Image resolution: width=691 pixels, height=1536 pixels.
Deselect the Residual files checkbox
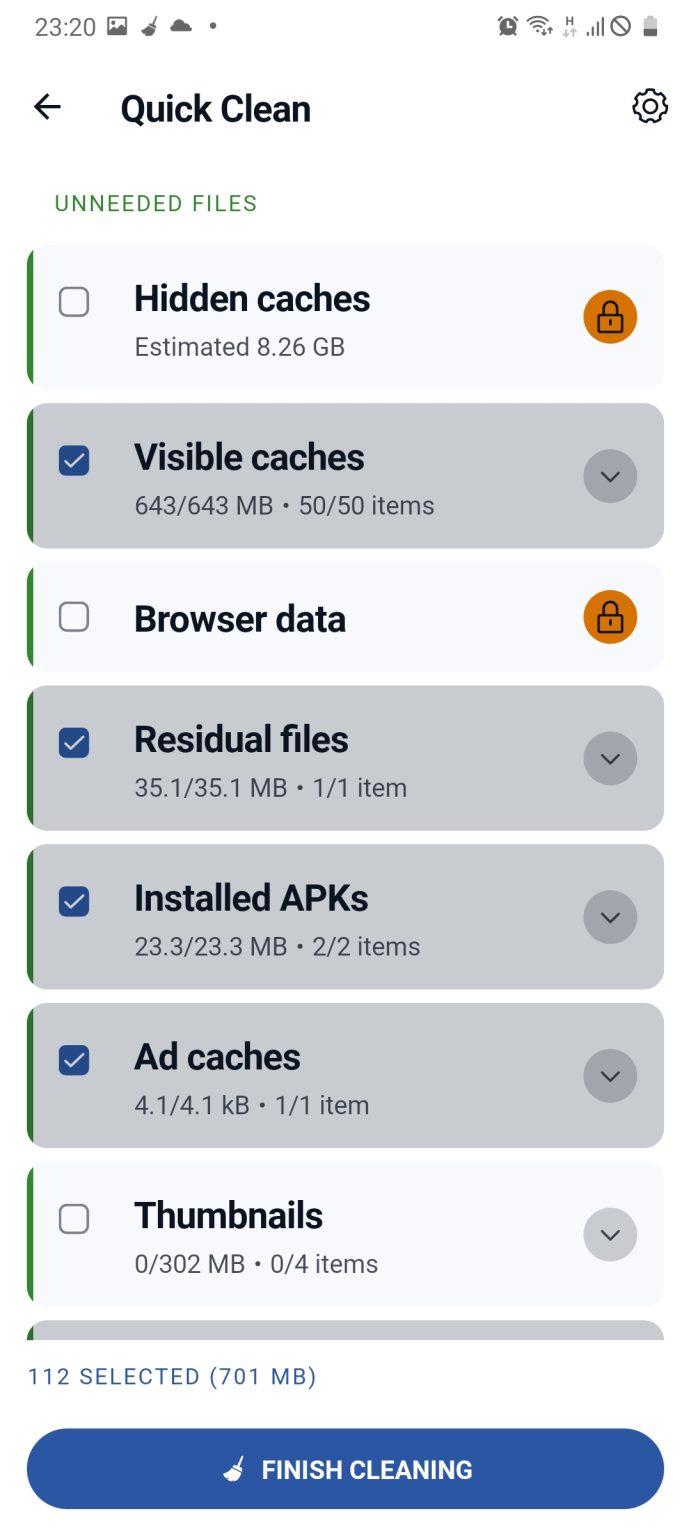[x=74, y=742]
